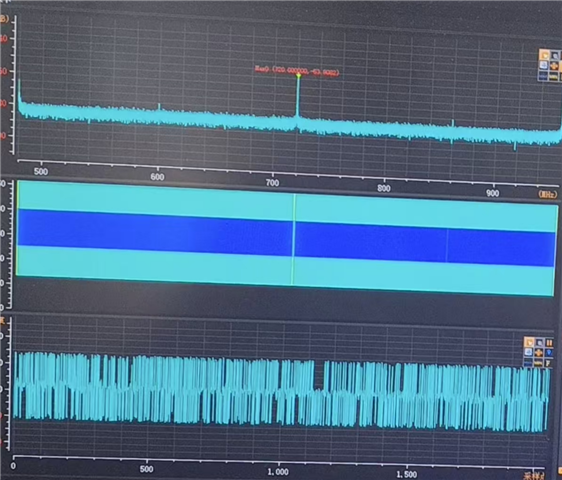Click the dark-blue lines icon in the waveform toolbox bottom row

[x=528, y=362]
